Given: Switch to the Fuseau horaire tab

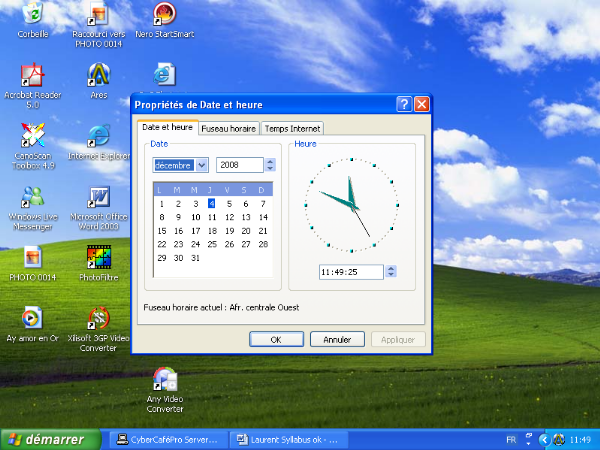Looking at the screenshot, I should click(x=229, y=128).
